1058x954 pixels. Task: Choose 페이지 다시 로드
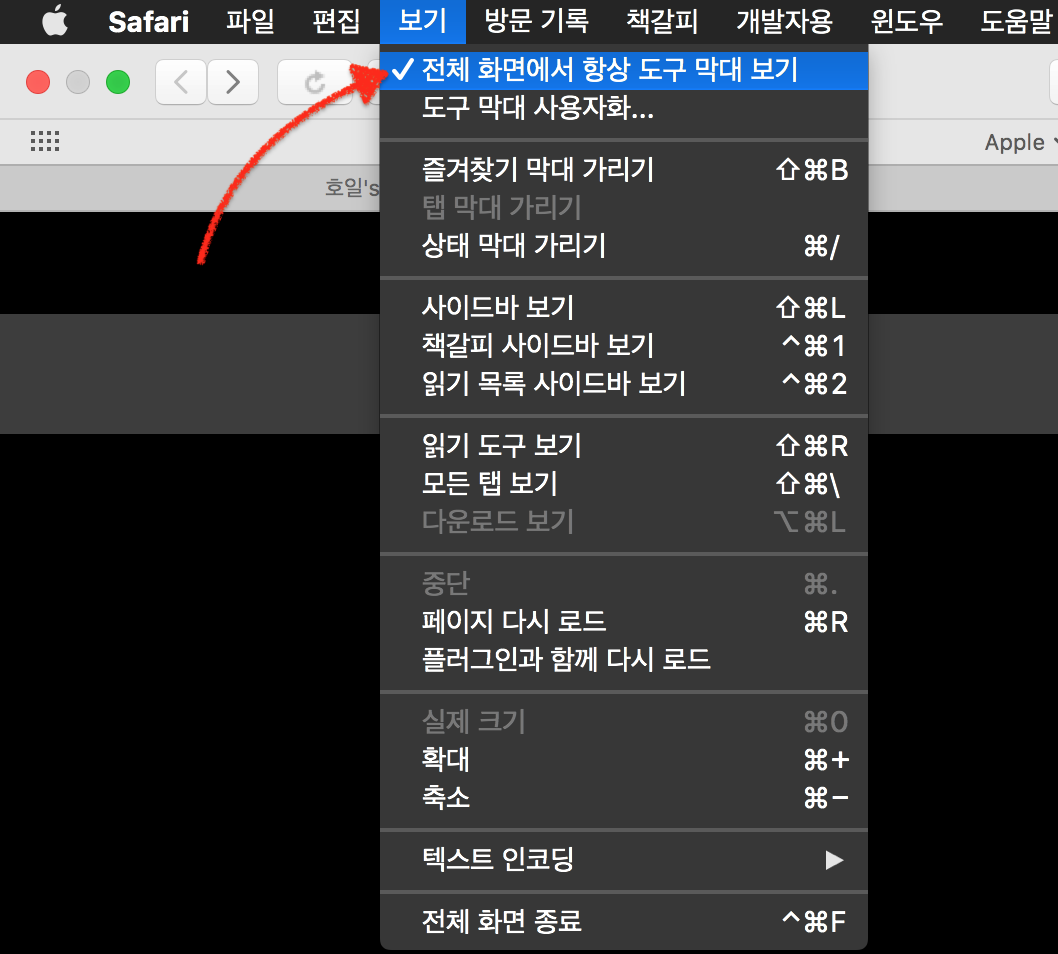[x=624, y=621]
